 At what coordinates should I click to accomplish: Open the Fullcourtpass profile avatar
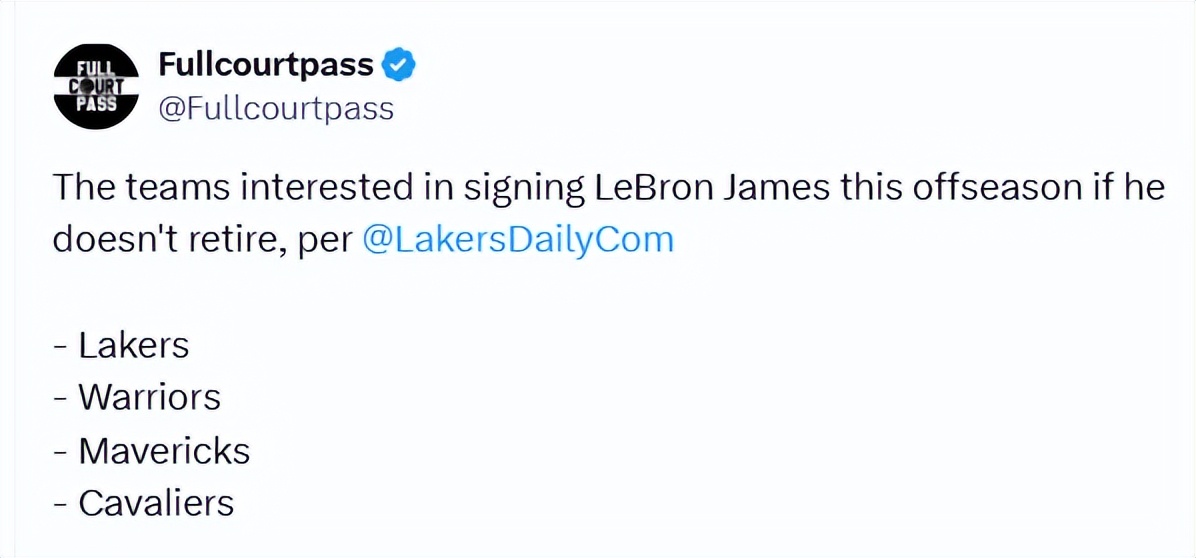click(x=93, y=87)
